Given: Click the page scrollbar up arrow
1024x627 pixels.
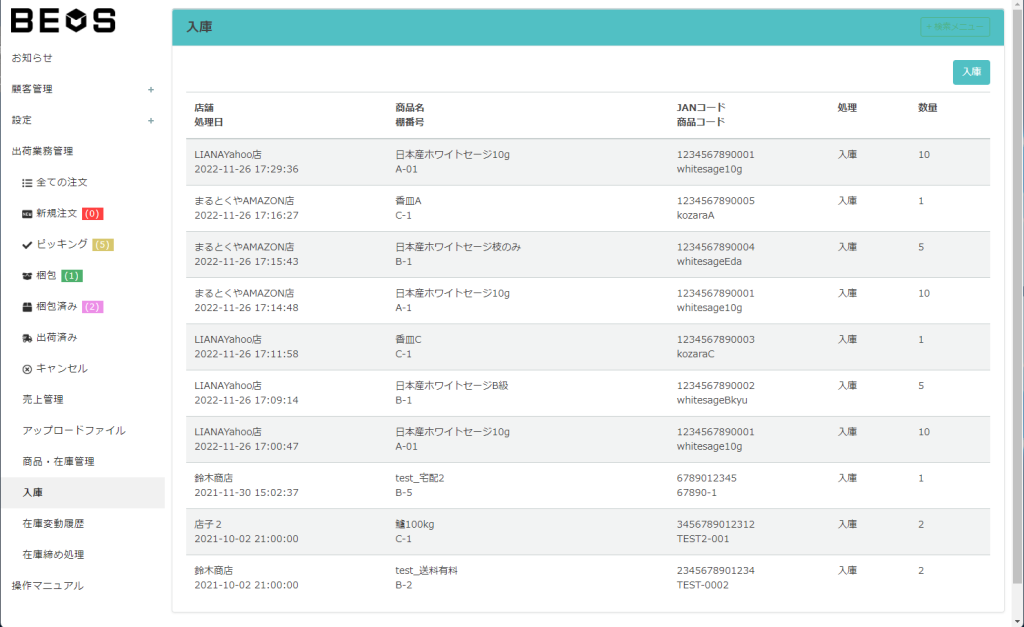Looking at the screenshot, I should 1017,6.
